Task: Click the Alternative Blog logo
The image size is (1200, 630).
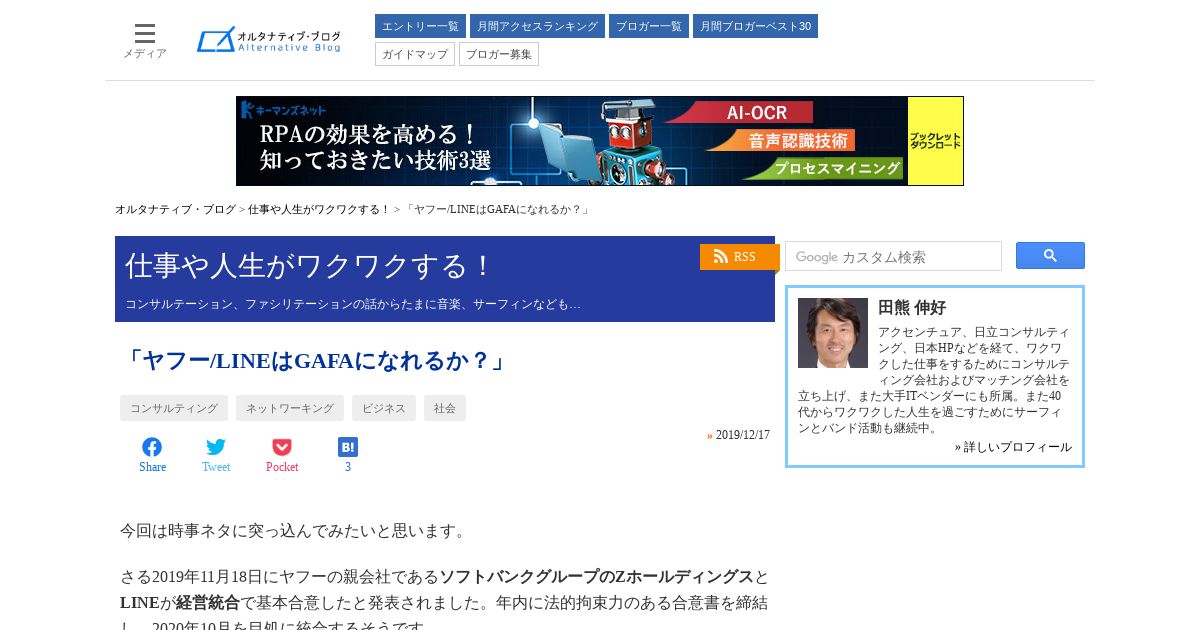Action: point(269,40)
